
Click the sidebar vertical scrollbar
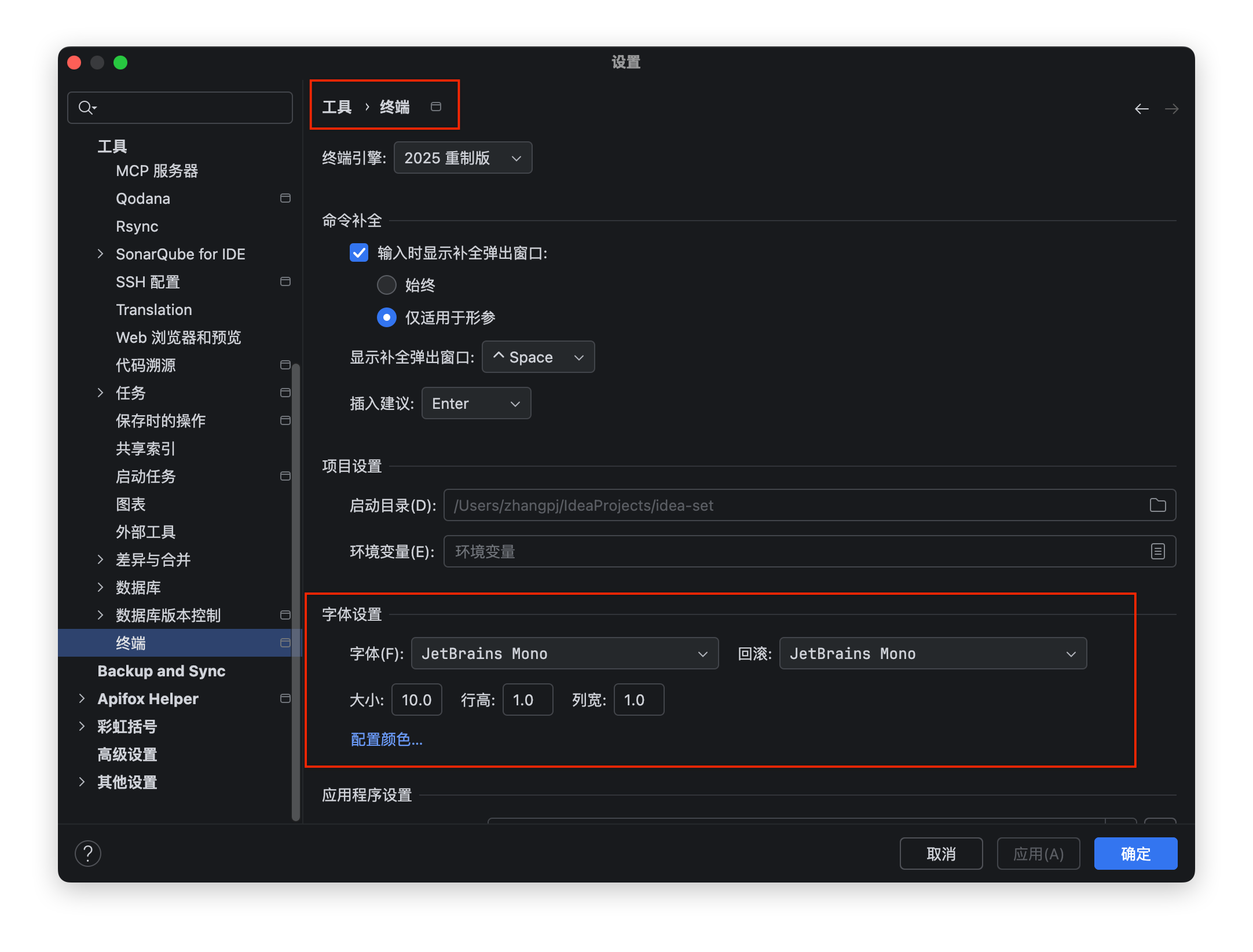click(296, 591)
